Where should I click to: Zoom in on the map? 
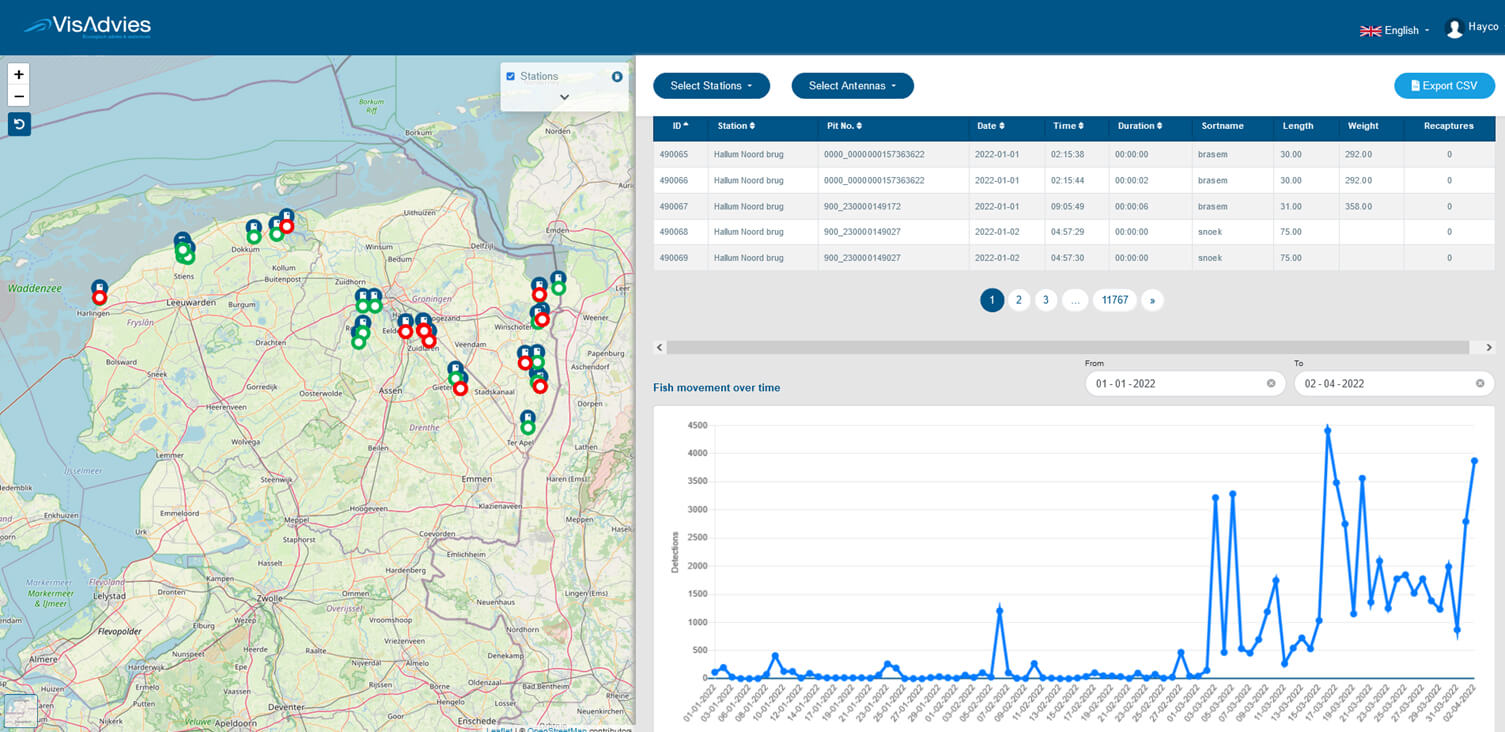coord(19,74)
